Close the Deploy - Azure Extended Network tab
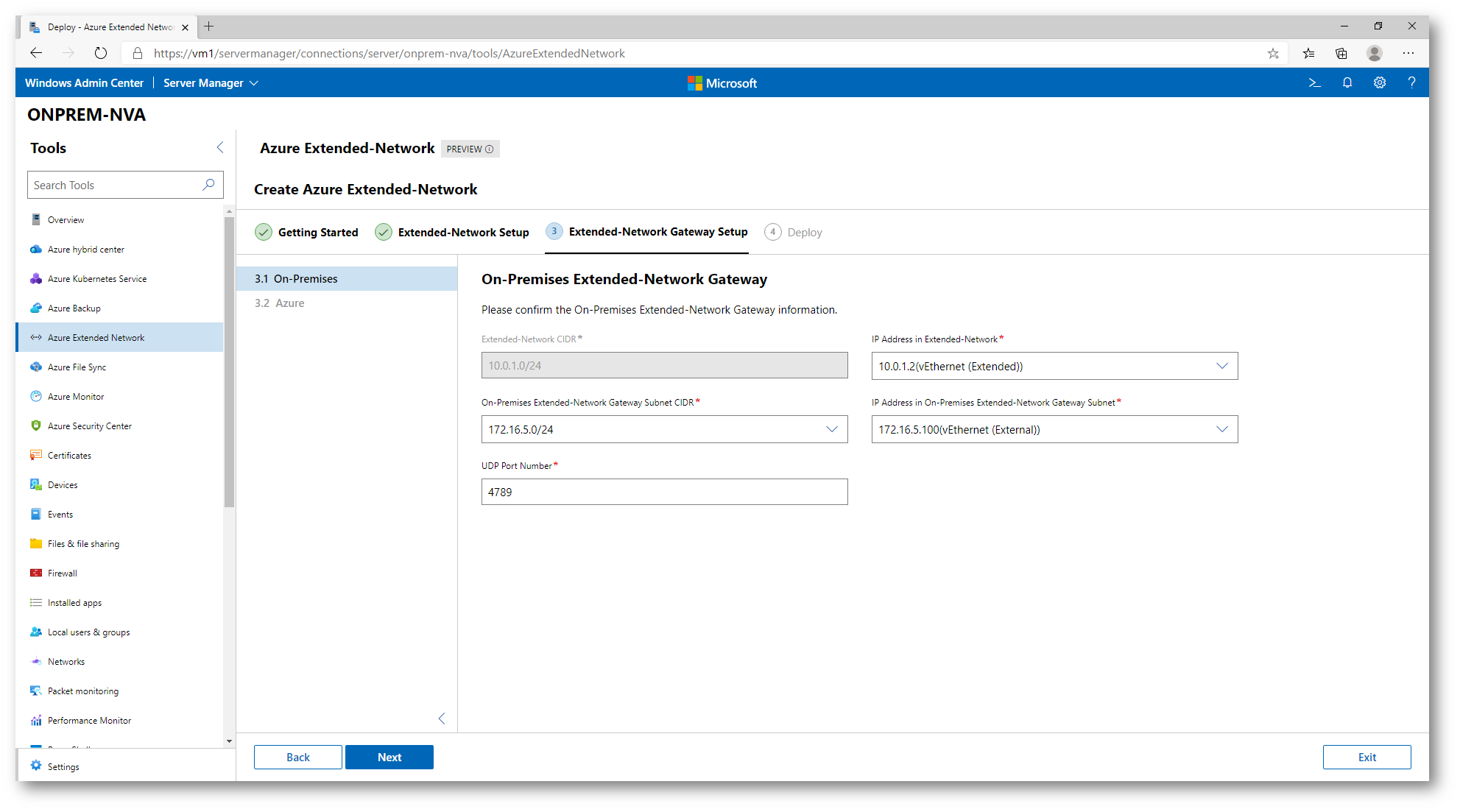The height and width of the screenshot is (812, 1460). click(x=185, y=27)
